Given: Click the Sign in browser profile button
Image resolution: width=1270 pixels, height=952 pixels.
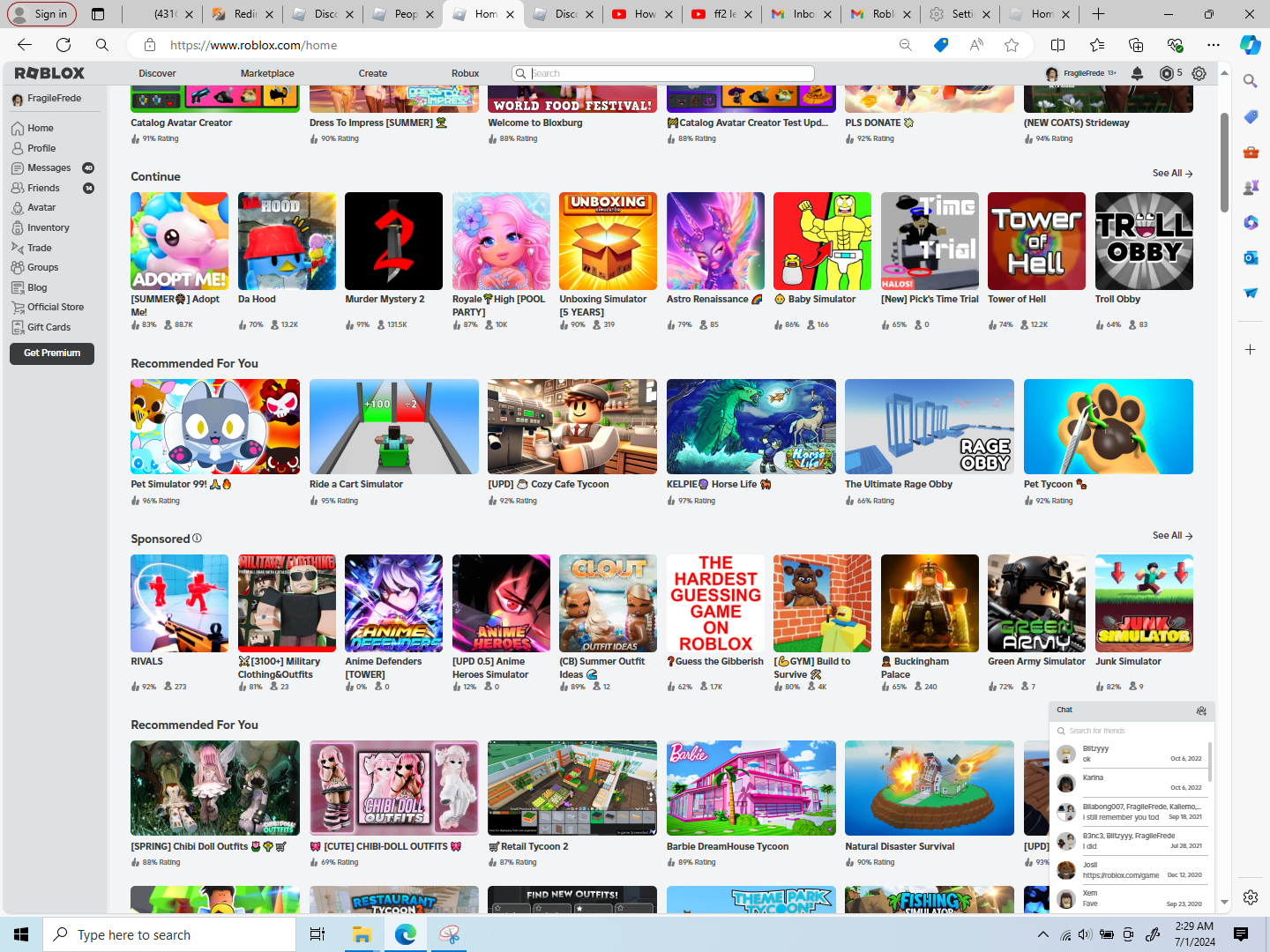Looking at the screenshot, I should click(41, 14).
